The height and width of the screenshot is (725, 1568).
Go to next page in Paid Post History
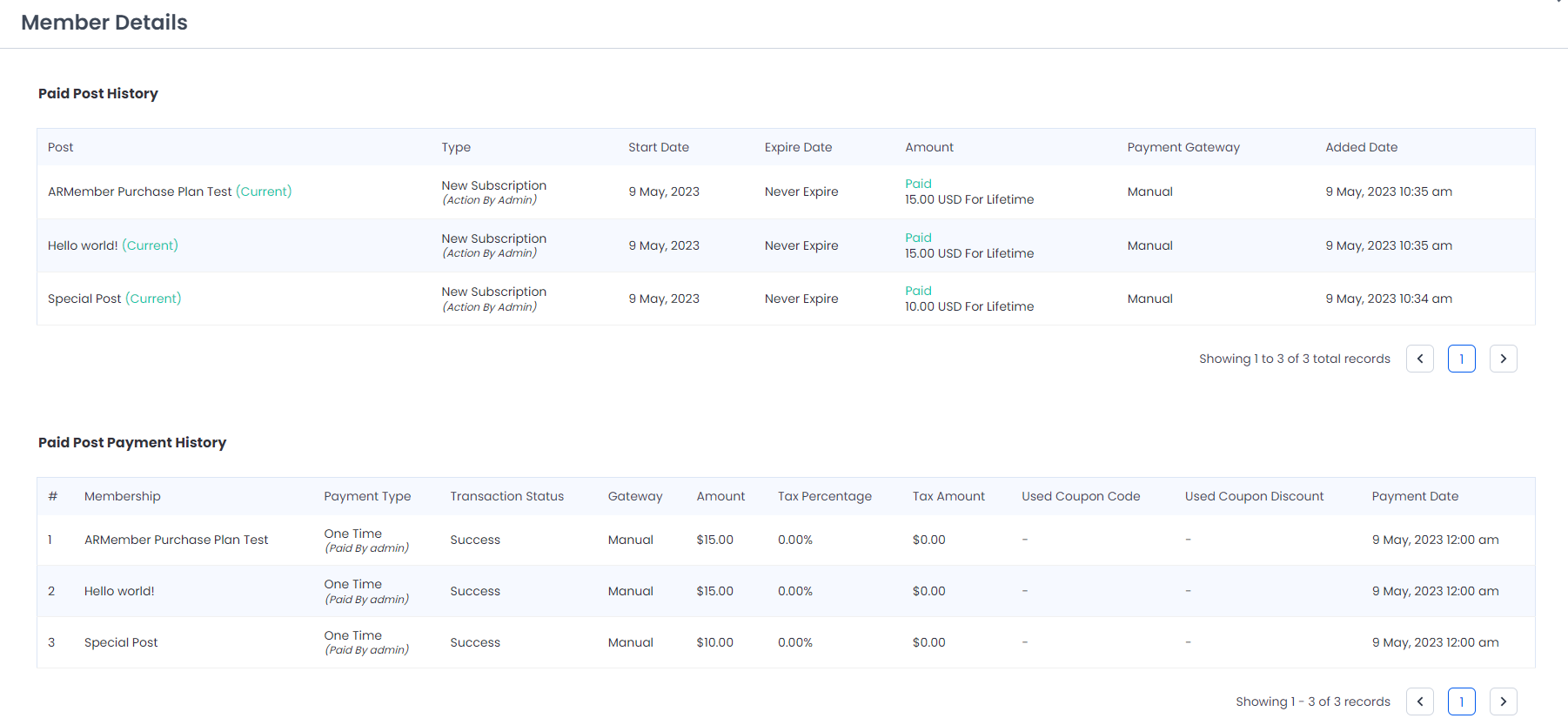click(x=1504, y=359)
